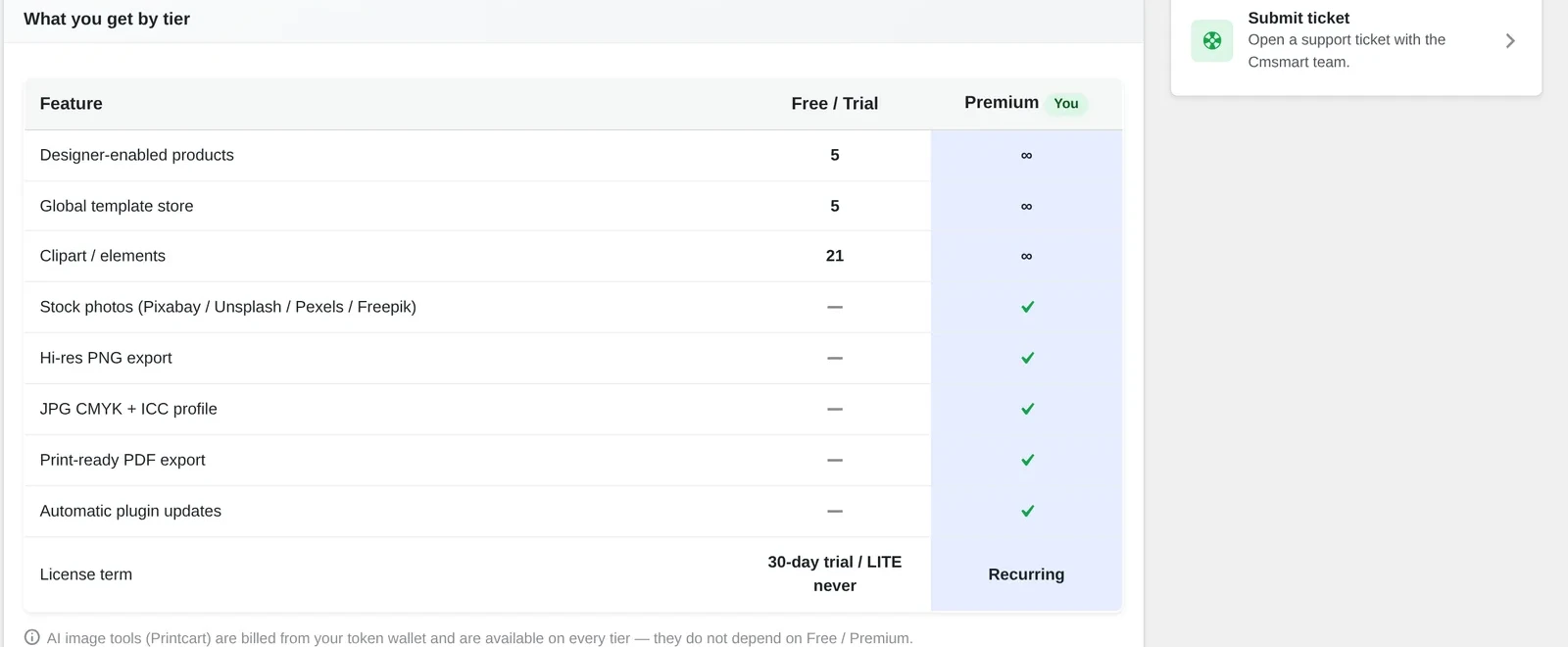Open the Submit ticket chevron arrow
This screenshot has height=647, width=1568.
[1510, 40]
